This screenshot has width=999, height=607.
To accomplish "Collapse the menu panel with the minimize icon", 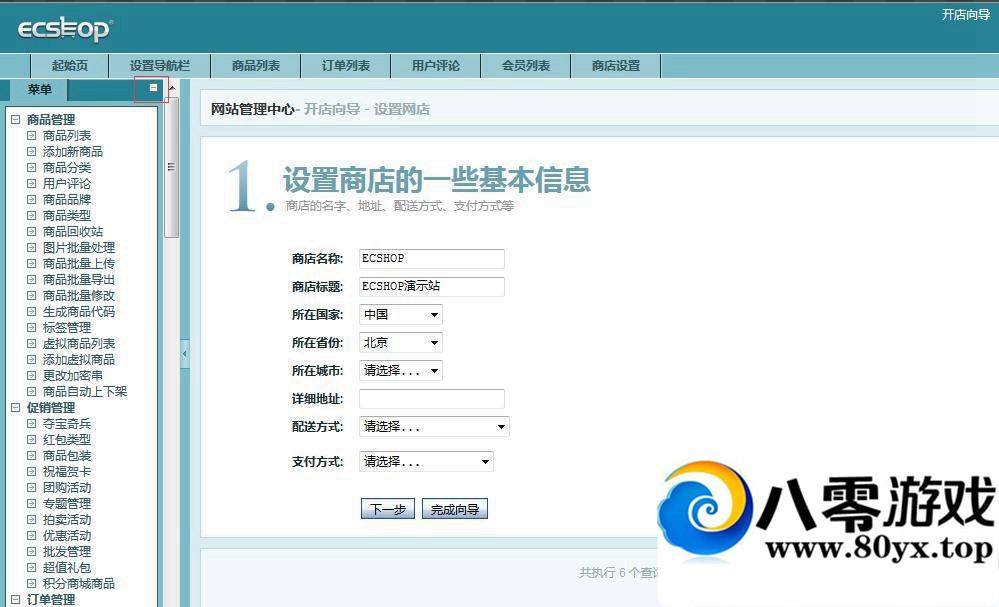I will click(x=153, y=88).
